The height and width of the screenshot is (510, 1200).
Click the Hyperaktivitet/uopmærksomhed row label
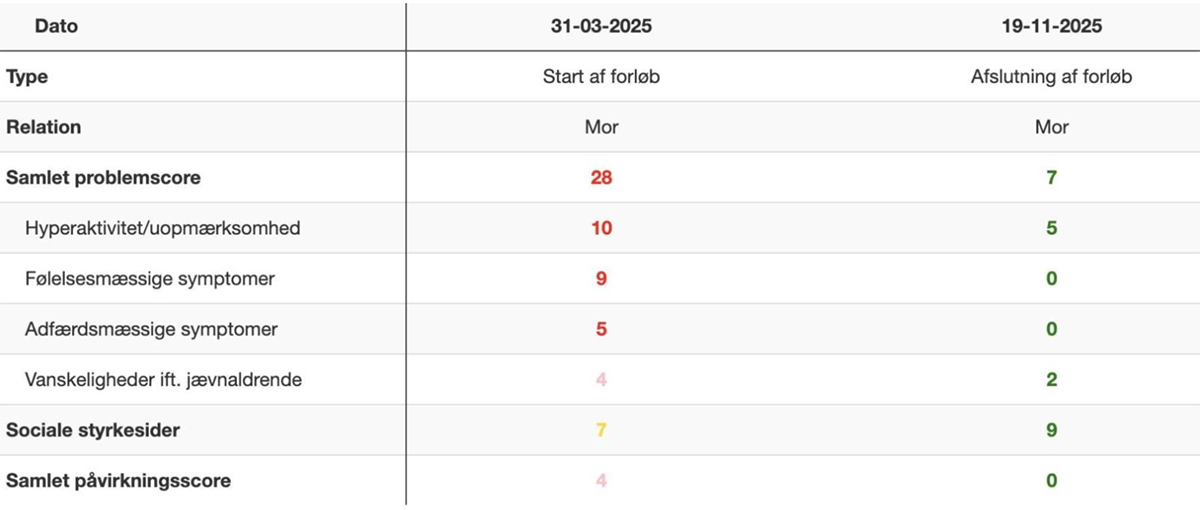[x=163, y=228]
